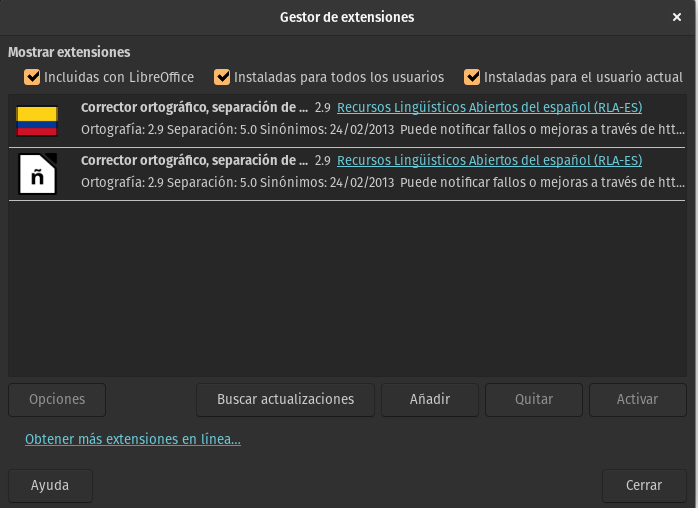
Task: Click Obtener más extensiones en línea link
Action: (x=133, y=439)
